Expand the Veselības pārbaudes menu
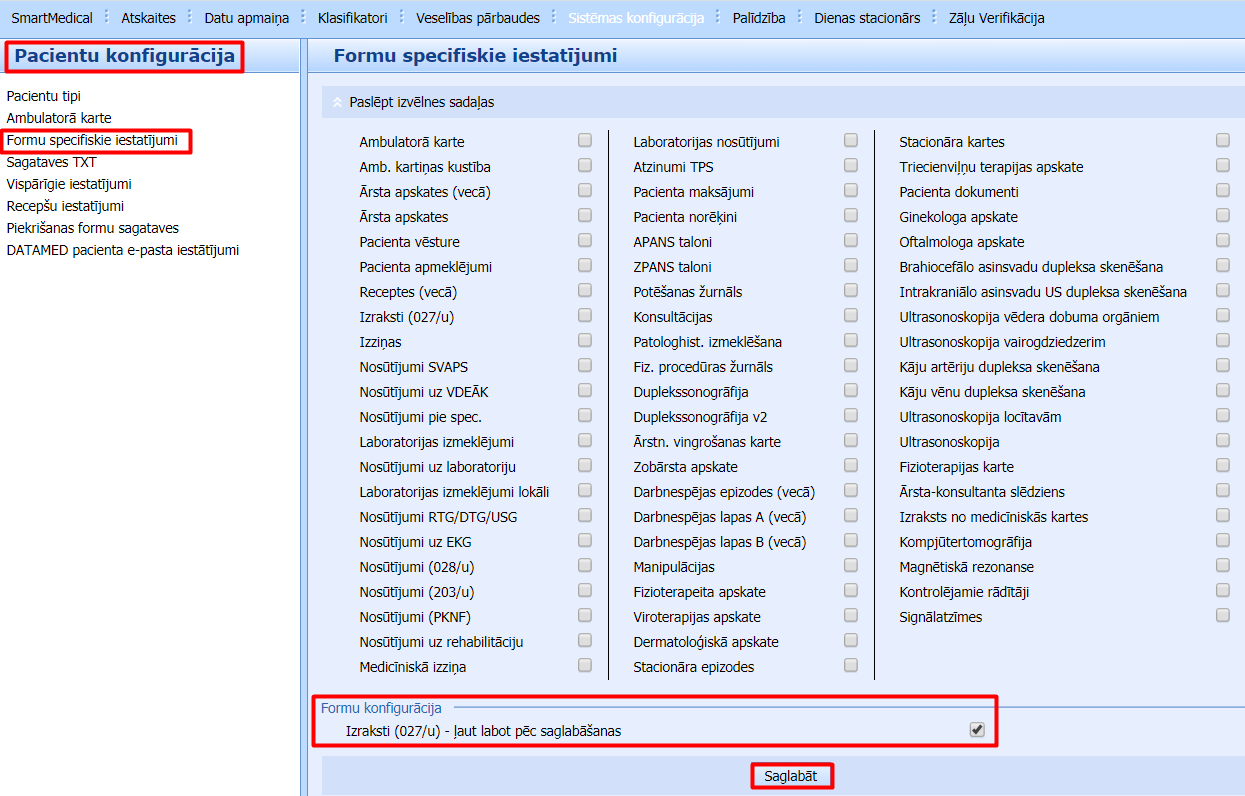 (x=477, y=18)
